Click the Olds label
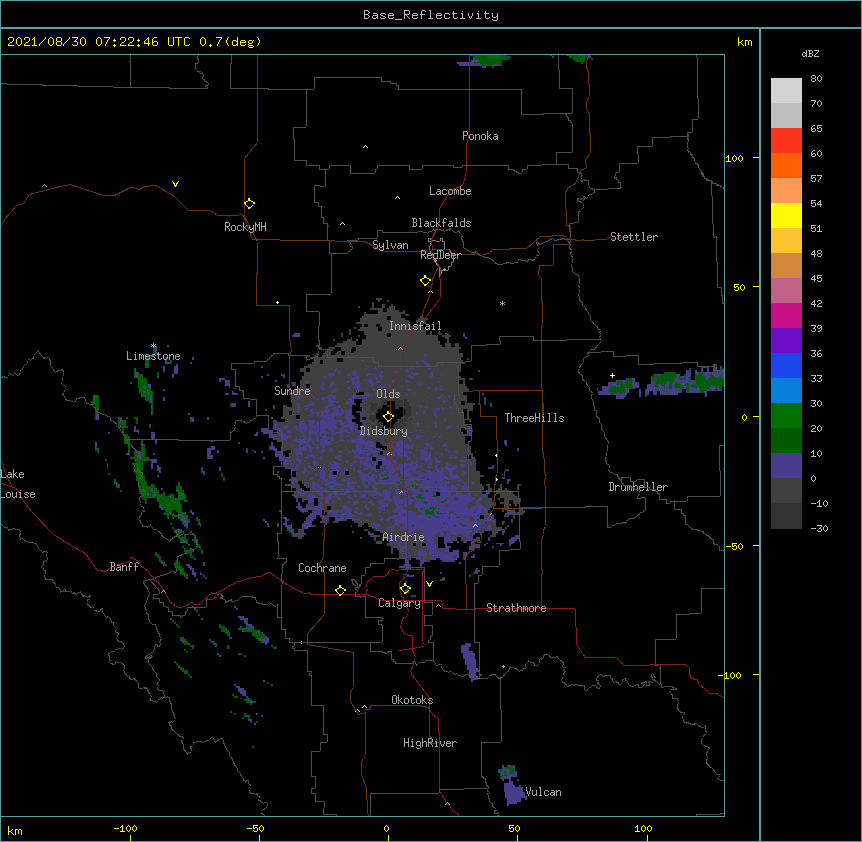This screenshot has width=862, height=842. pyautogui.click(x=388, y=394)
